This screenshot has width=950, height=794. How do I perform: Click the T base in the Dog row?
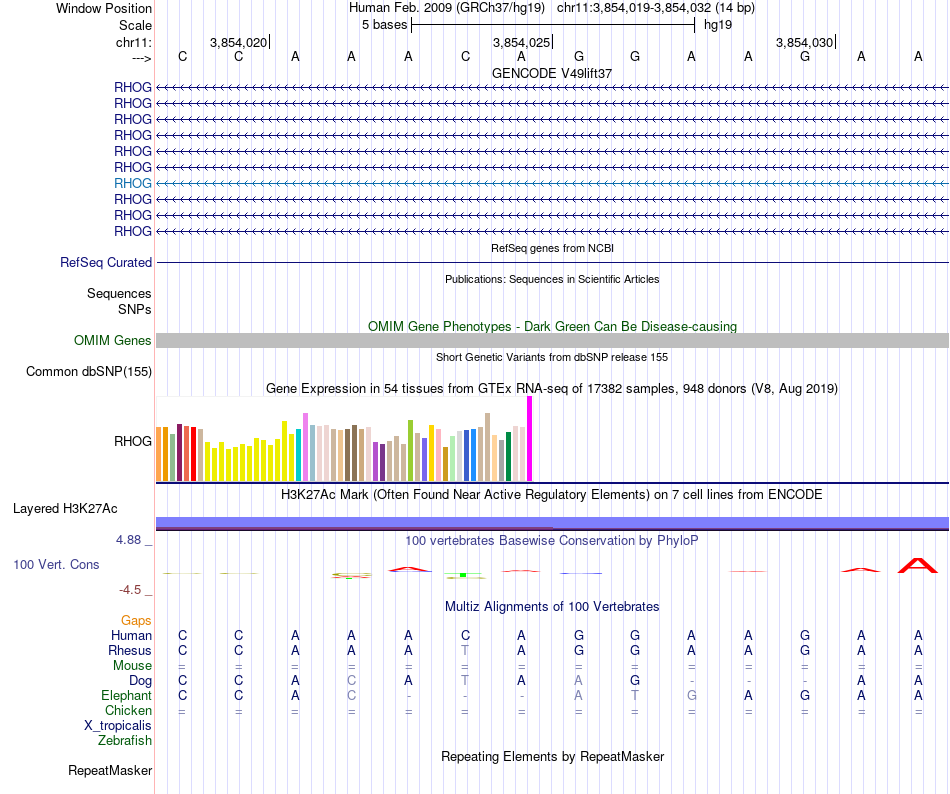(x=465, y=680)
